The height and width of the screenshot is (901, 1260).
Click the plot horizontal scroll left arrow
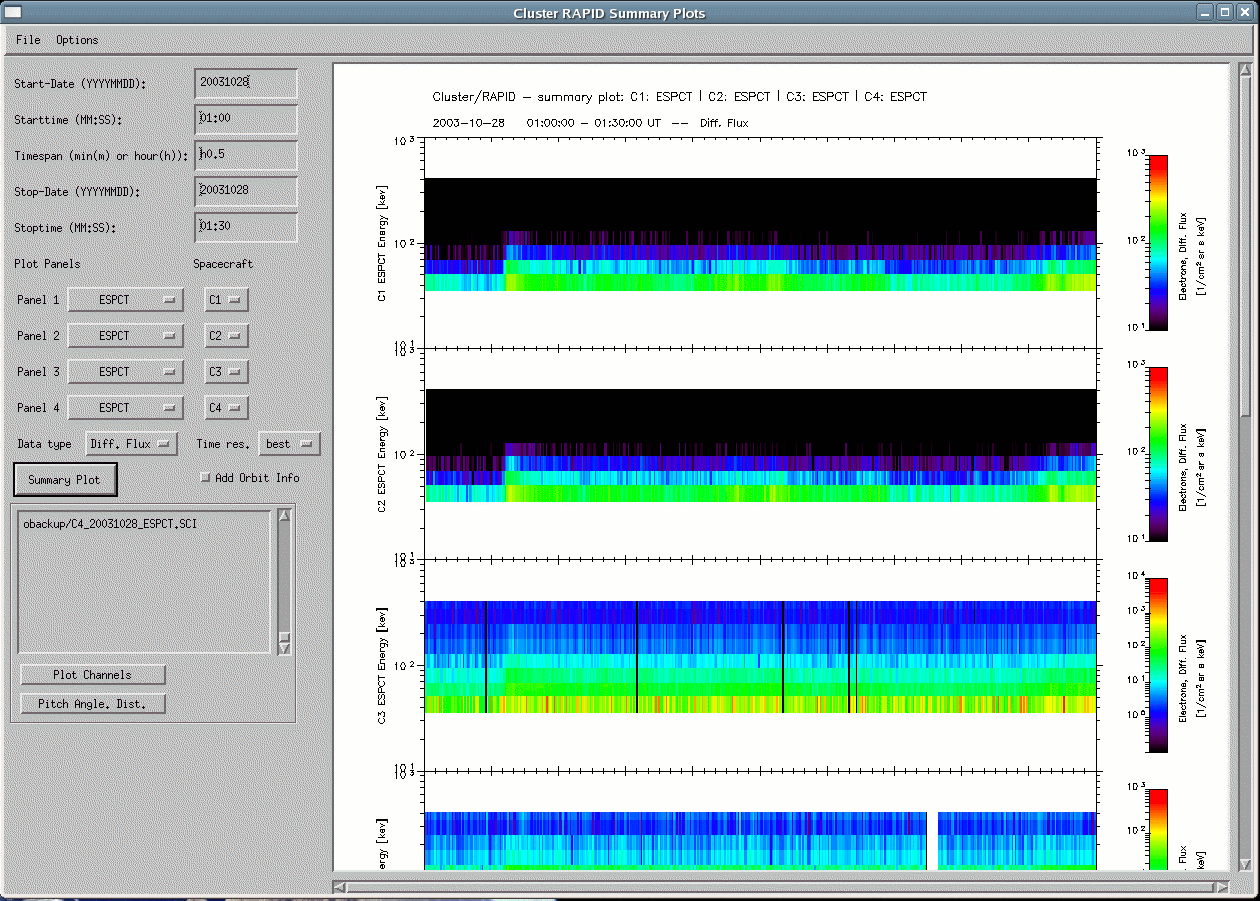(x=340, y=886)
